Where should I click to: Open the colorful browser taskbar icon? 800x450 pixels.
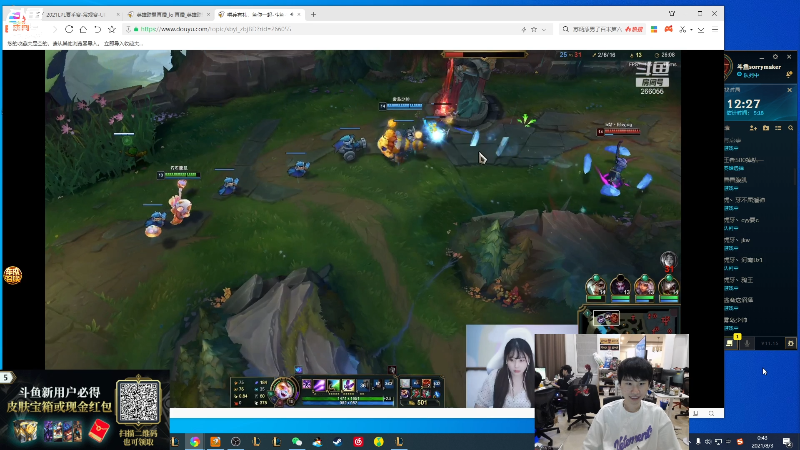(x=195, y=441)
